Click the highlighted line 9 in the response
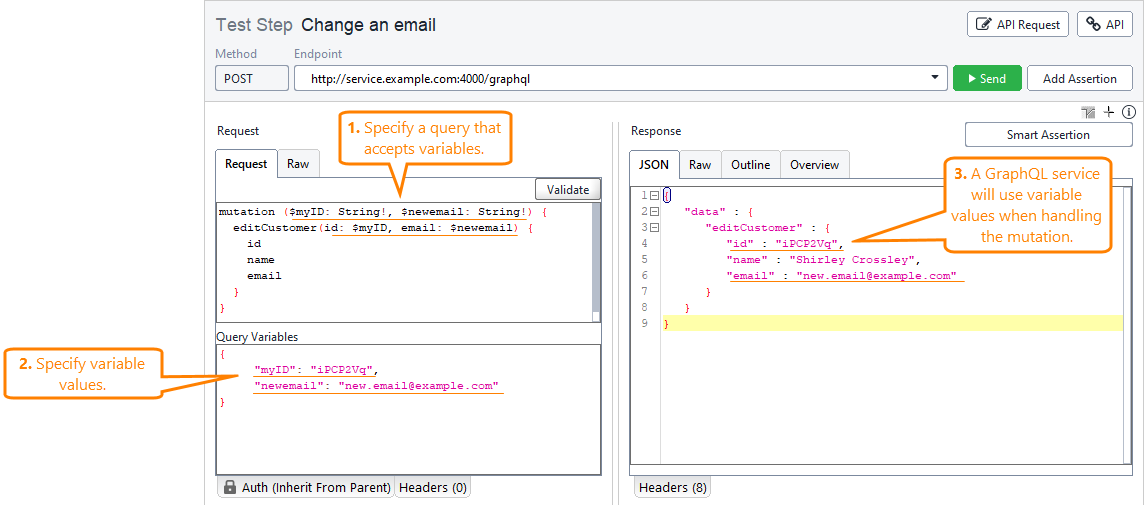Viewport: 1144px width, 505px height. [892, 323]
